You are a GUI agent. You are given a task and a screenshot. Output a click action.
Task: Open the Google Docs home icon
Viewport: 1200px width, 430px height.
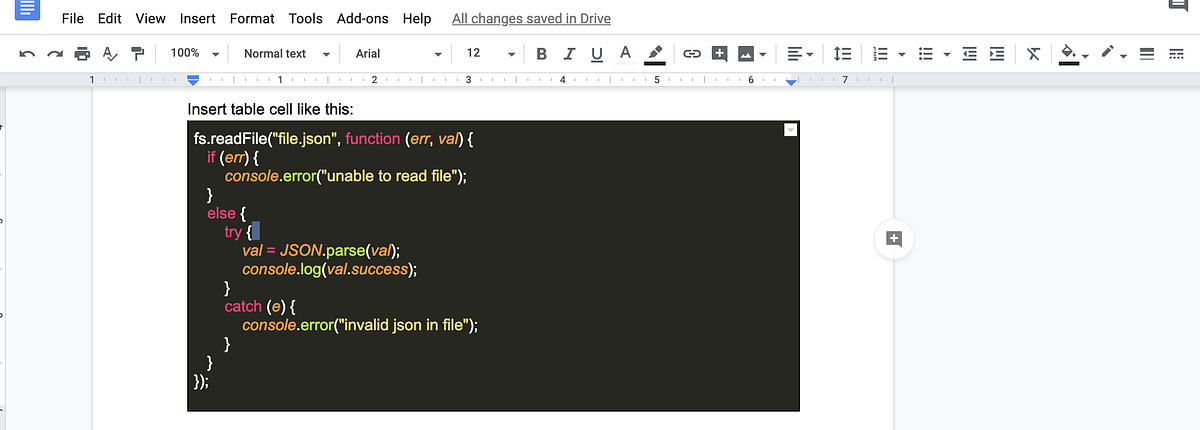point(27,11)
